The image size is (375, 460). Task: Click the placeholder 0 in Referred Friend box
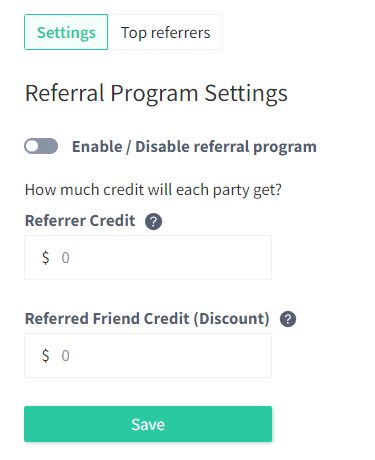[x=65, y=356]
